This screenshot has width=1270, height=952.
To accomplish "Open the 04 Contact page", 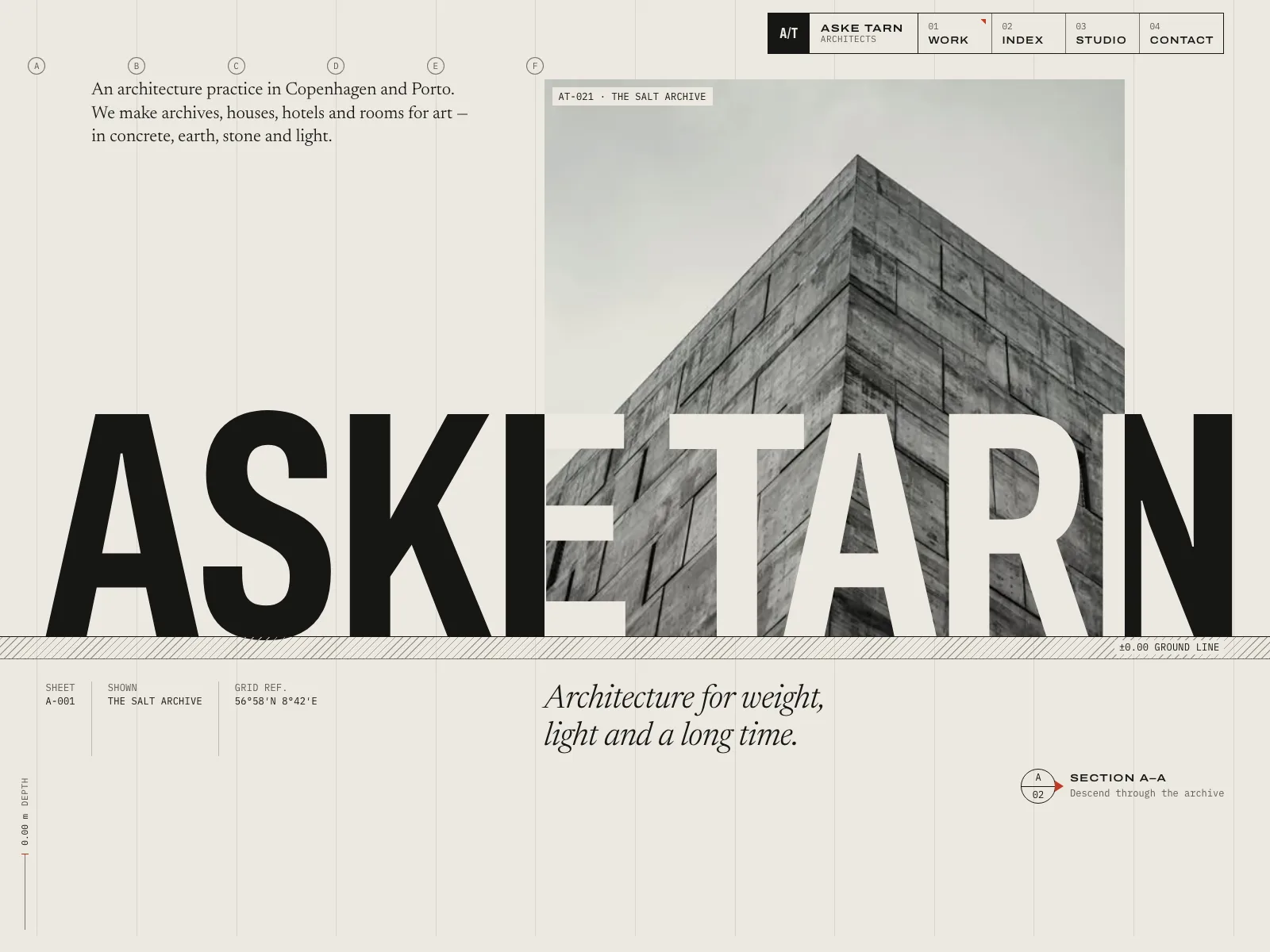I will coord(1181,33).
